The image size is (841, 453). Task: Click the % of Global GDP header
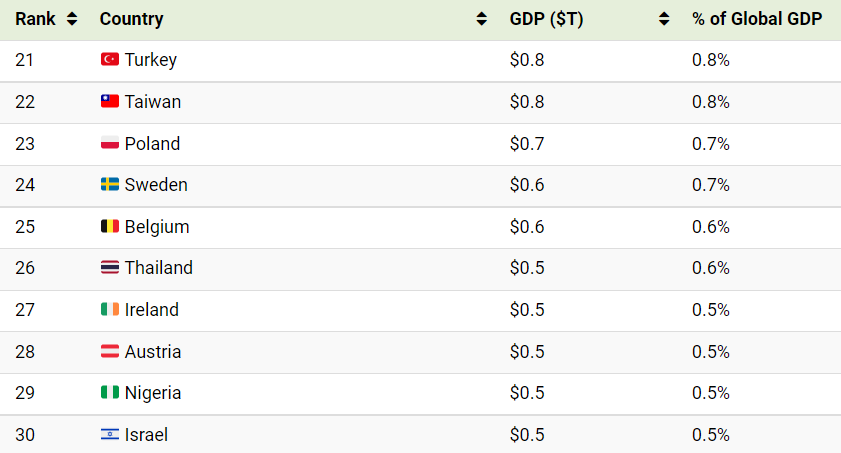point(757,19)
